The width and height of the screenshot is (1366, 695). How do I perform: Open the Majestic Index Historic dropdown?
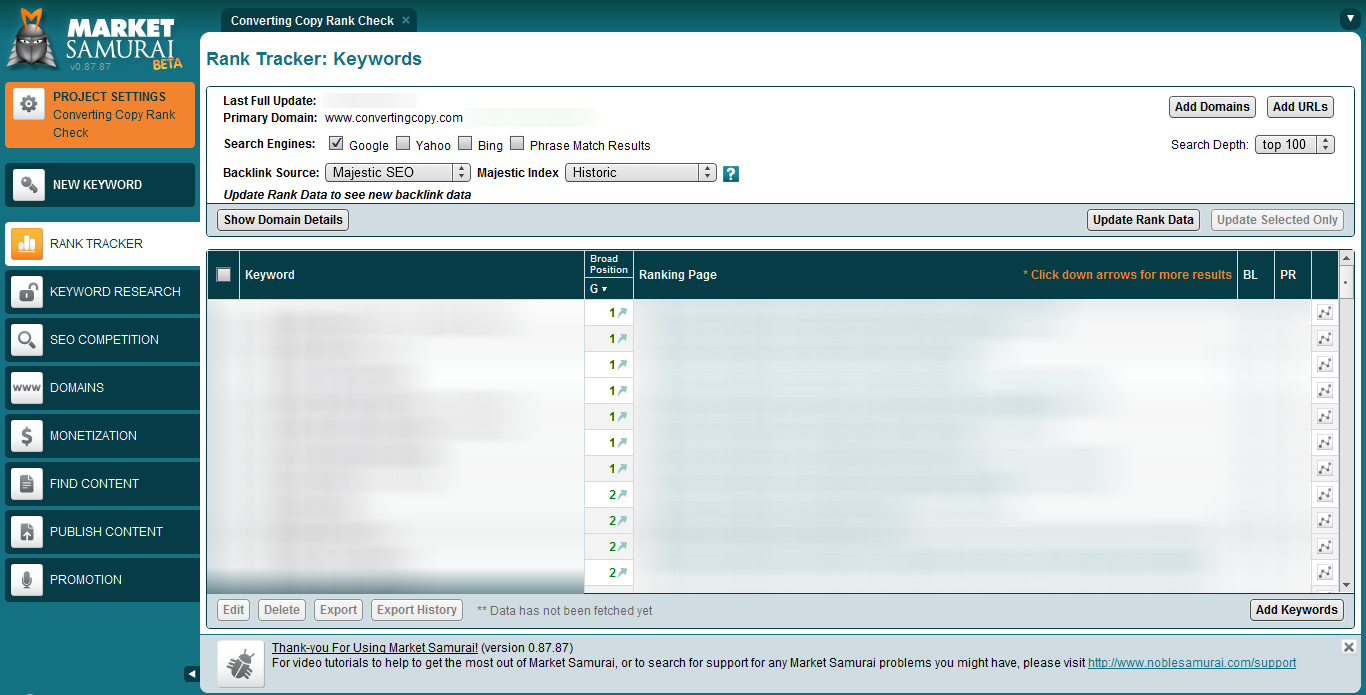click(641, 173)
